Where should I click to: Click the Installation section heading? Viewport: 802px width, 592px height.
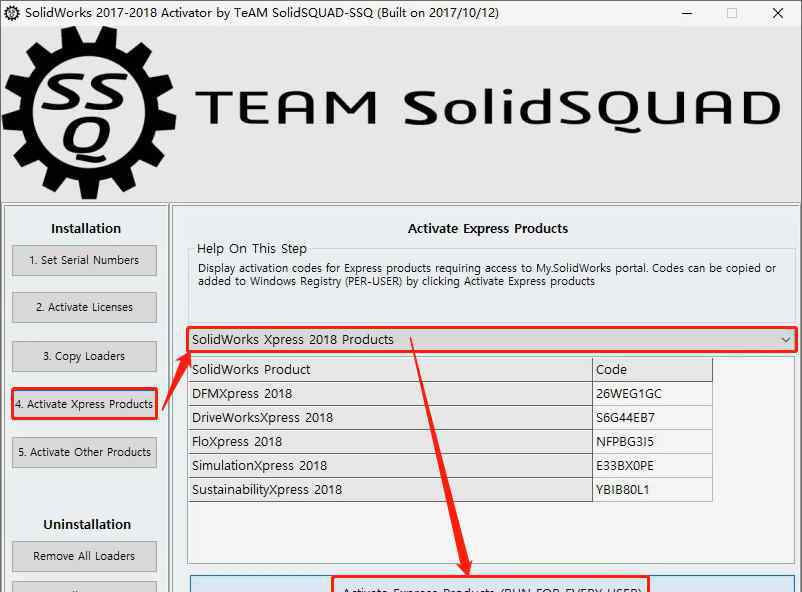coord(86,229)
